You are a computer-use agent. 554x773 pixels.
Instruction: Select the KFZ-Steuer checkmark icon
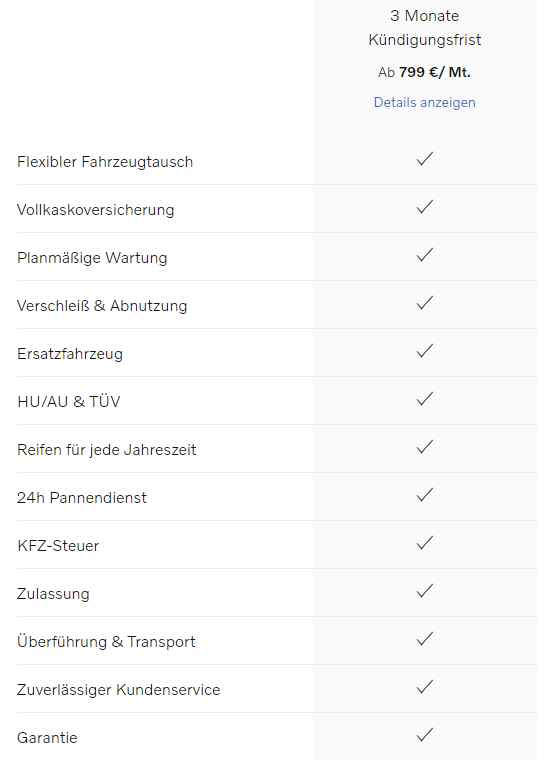coord(424,543)
